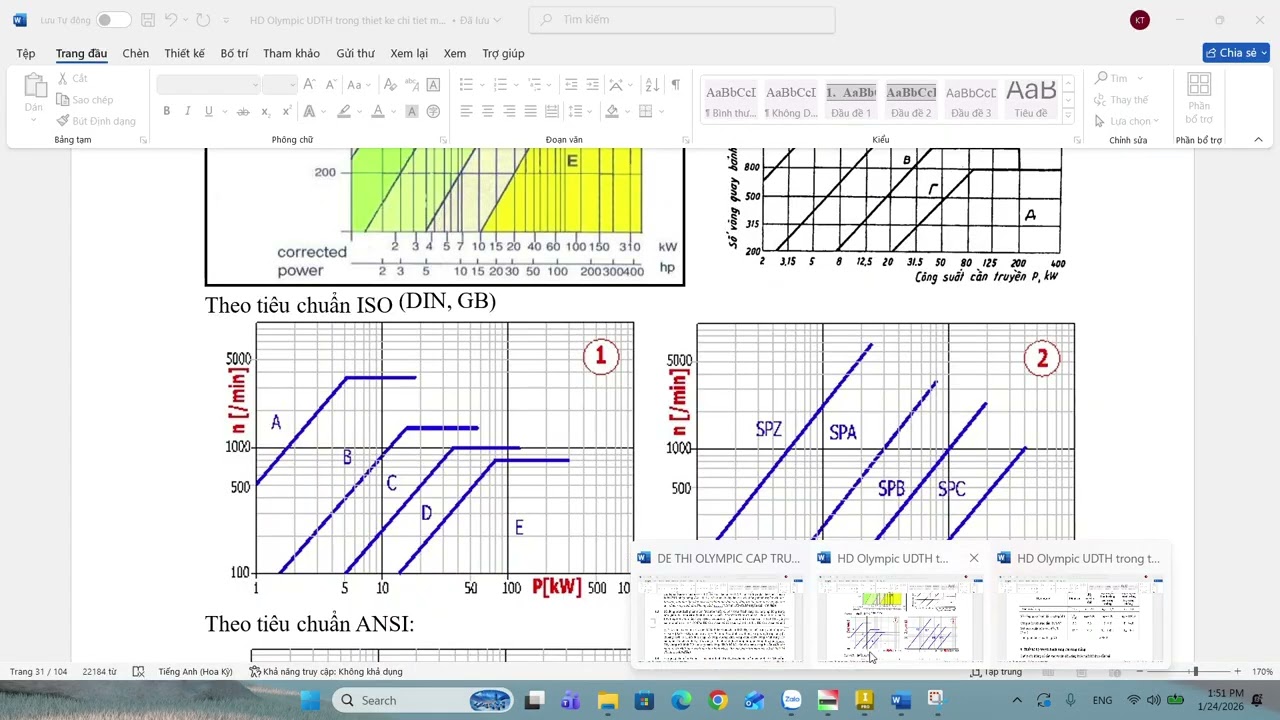Apply Đầu đề 2 style
The height and width of the screenshot is (720, 1280).
point(911,99)
